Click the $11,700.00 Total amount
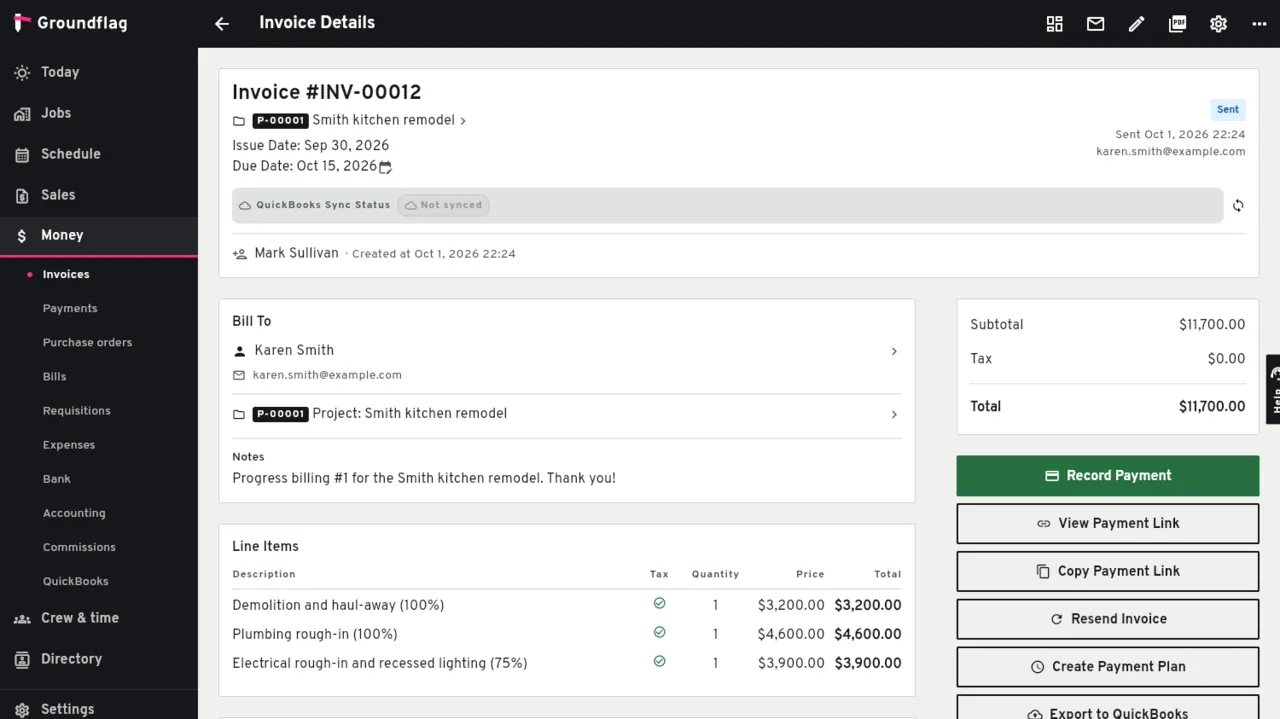Screen dimensions: 1280x719 click(x=1212, y=407)
